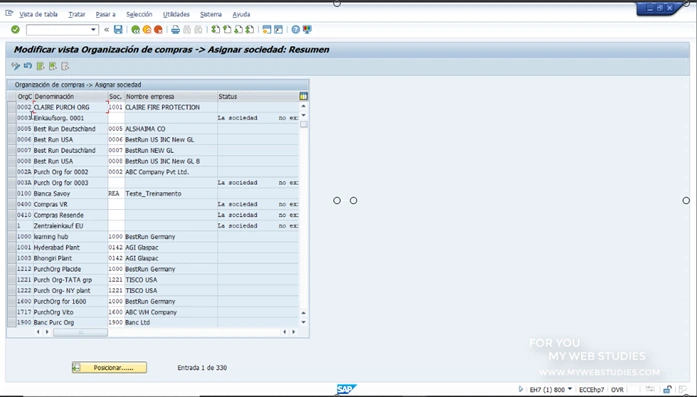Image resolution: width=697 pixels, height=397 pixels.
Task: Click the Create new session icon
Action: [267, 30]
